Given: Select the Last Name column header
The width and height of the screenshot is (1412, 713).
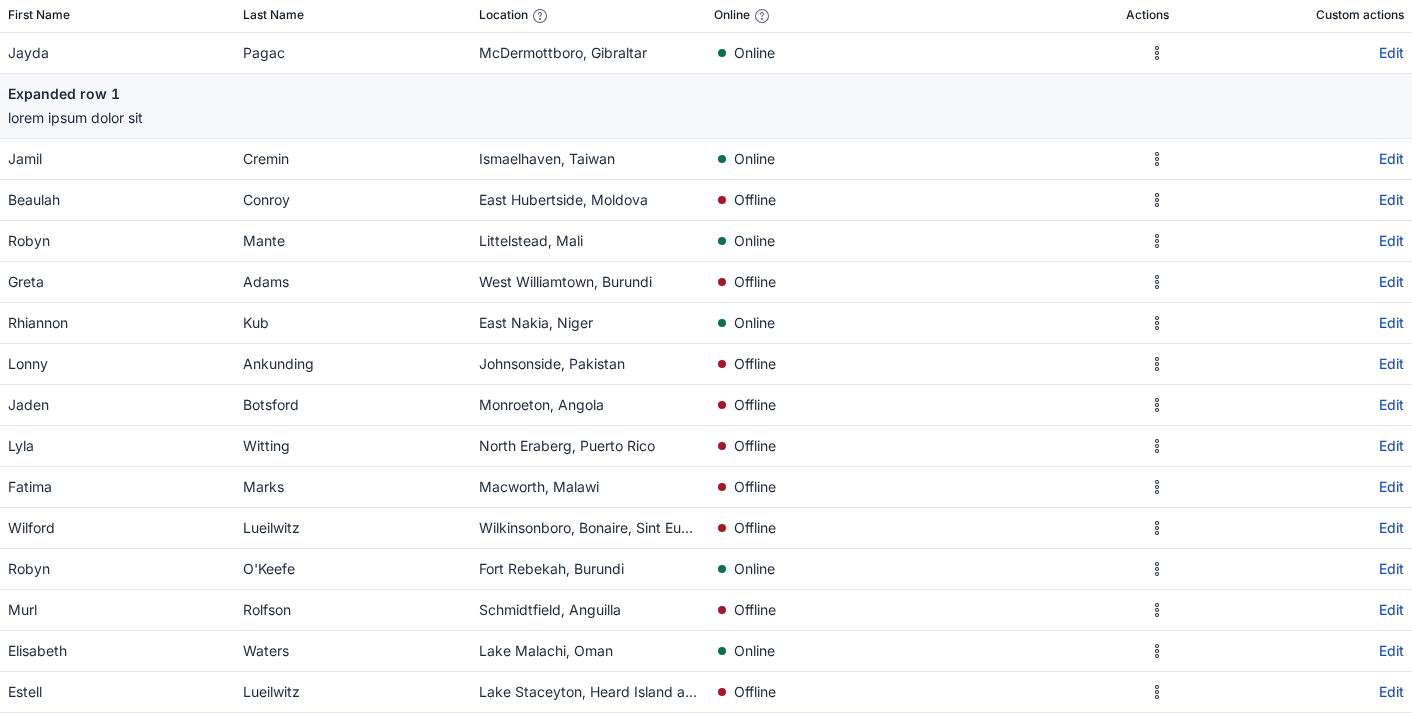Looking at the screenshot, I should [x=273, y=15].
